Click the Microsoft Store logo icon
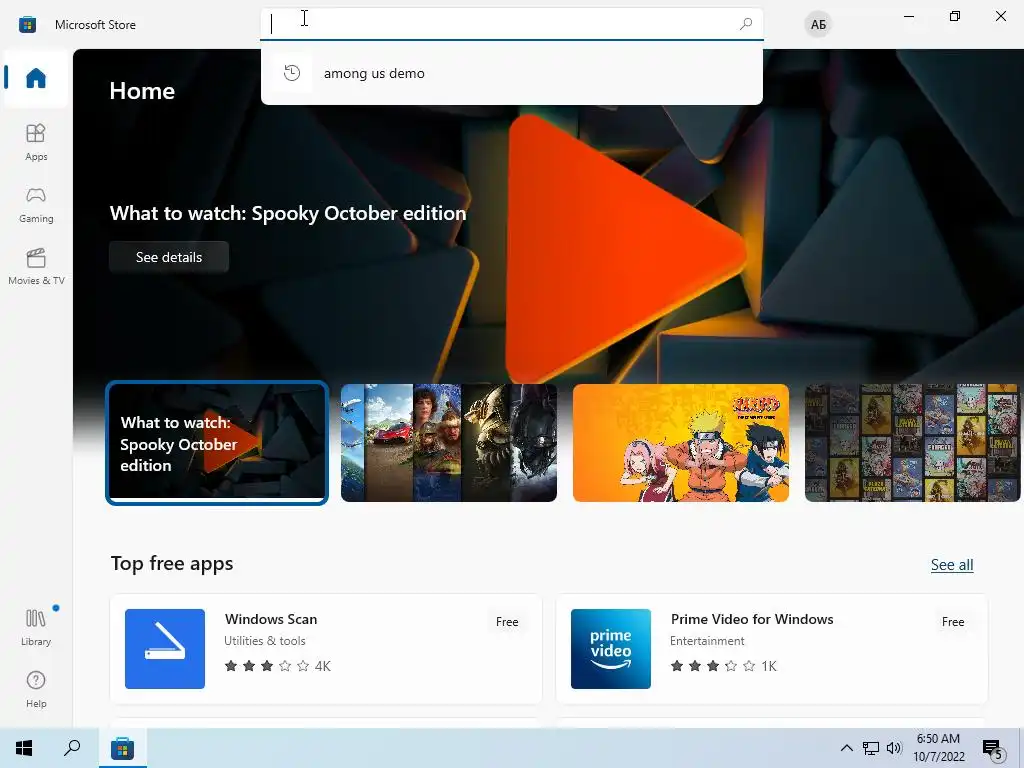The image size is (1024, 768). [27, 25]
